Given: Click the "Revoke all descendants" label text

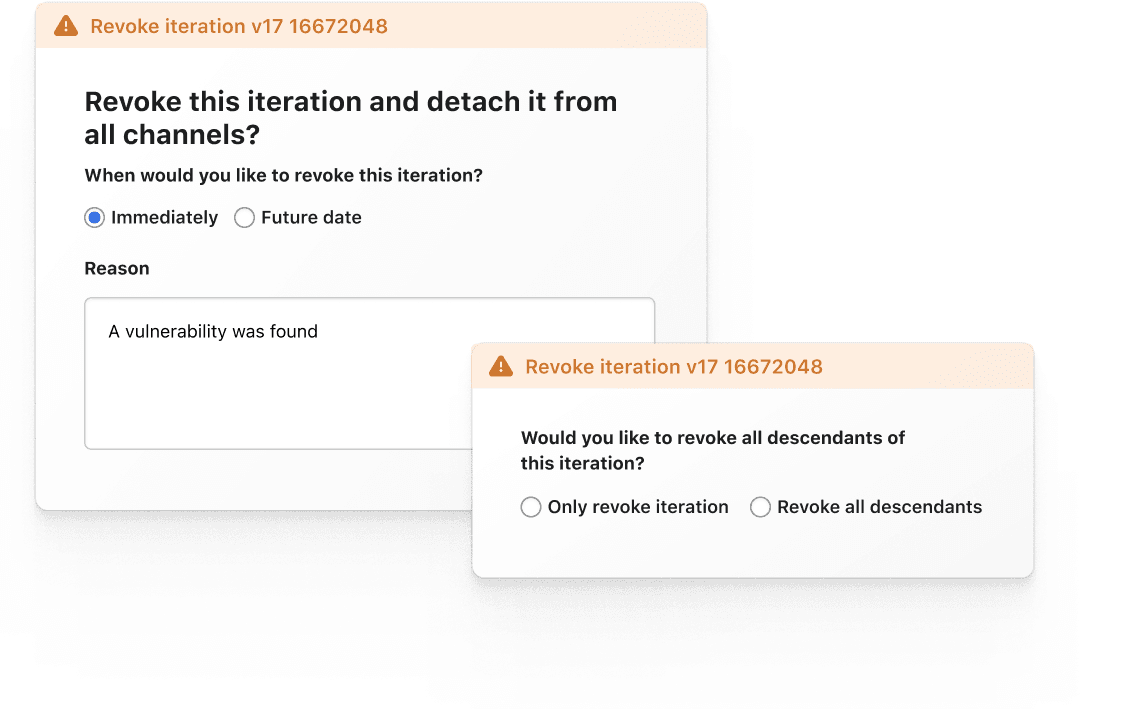Looking at the screenshot, I should 879,507.
